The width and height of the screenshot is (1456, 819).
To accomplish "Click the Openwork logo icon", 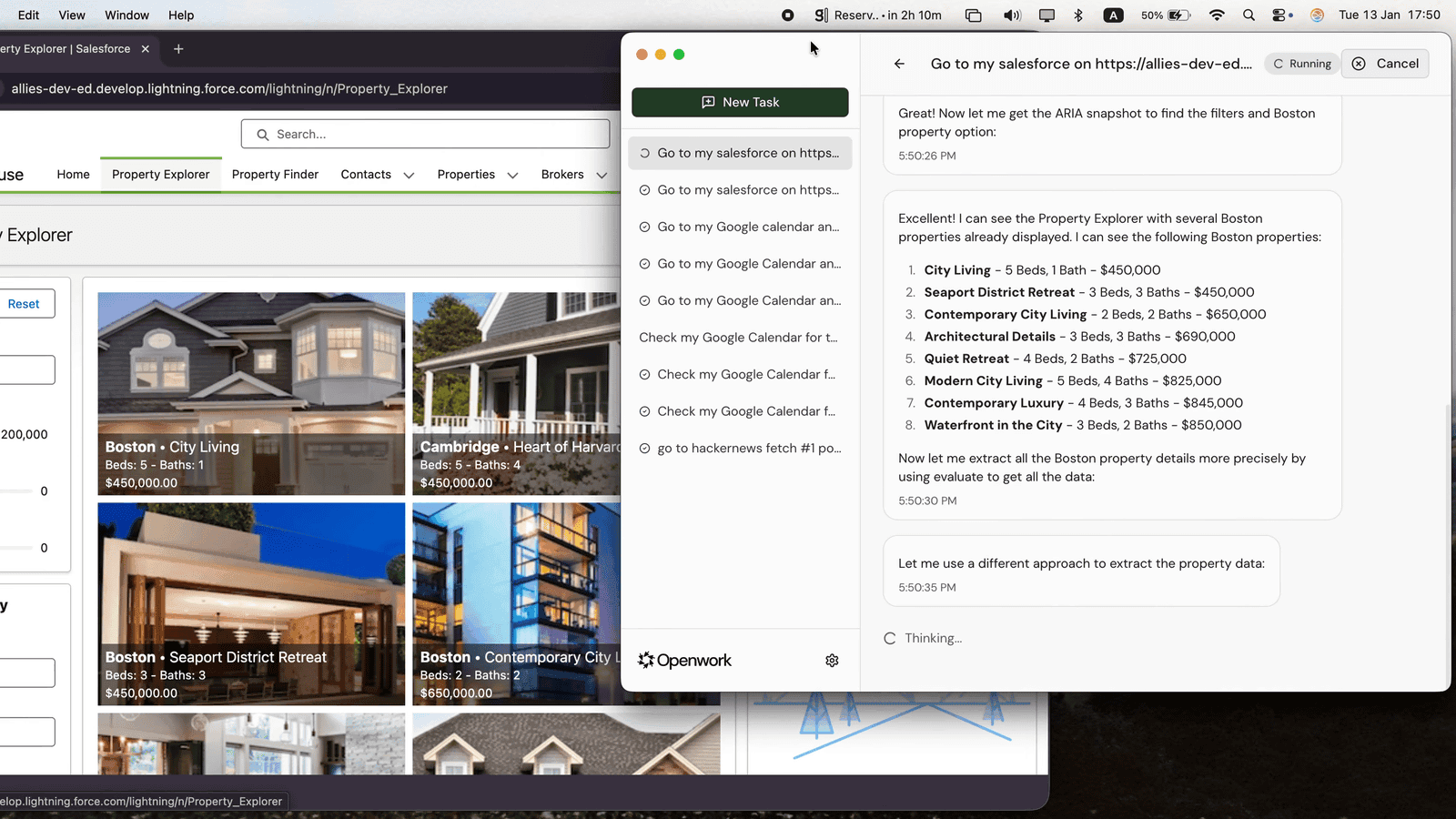I will pos(646,660).
